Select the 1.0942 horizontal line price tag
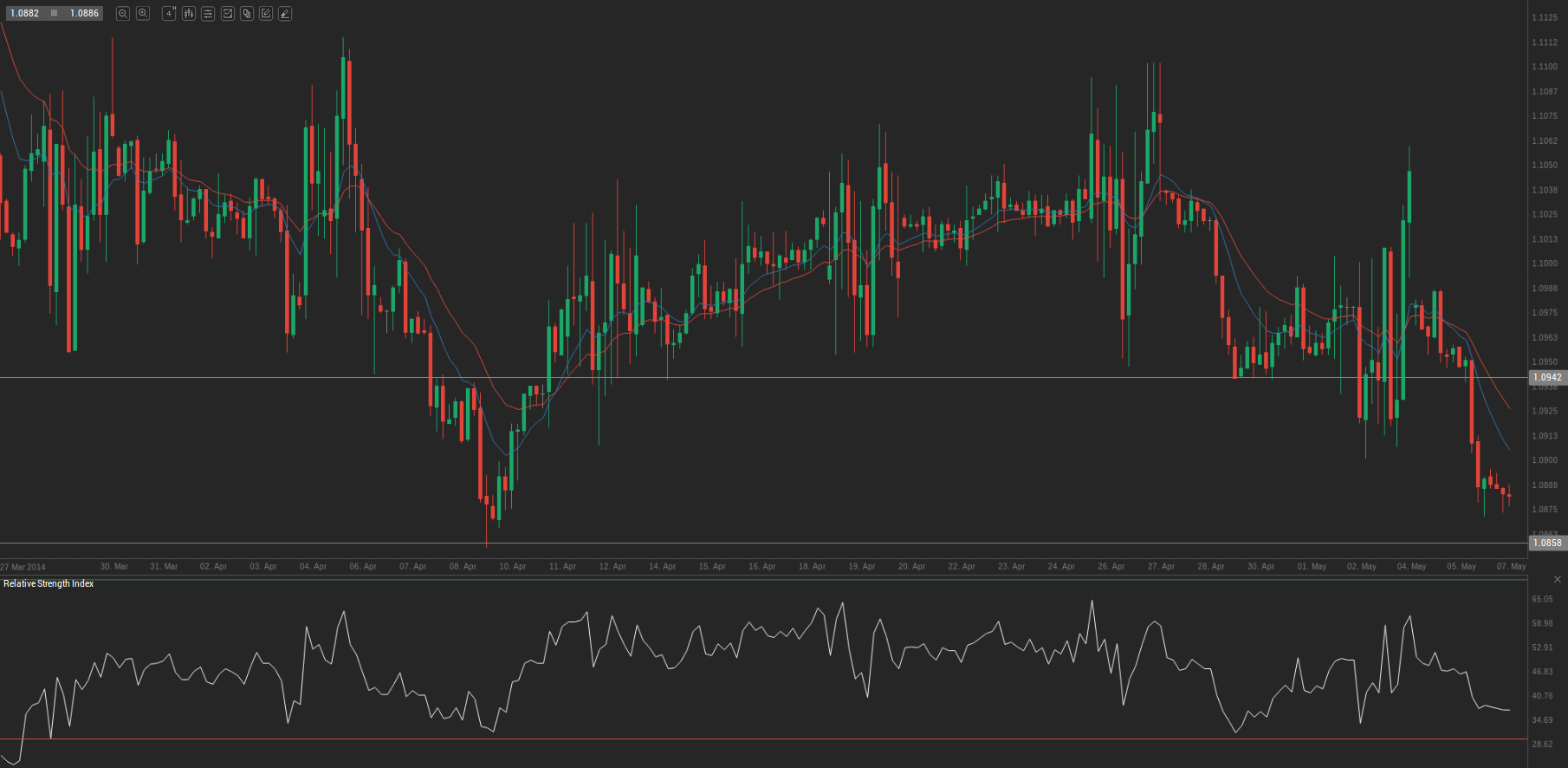 pyautogui.click(x=1547, y=377)
